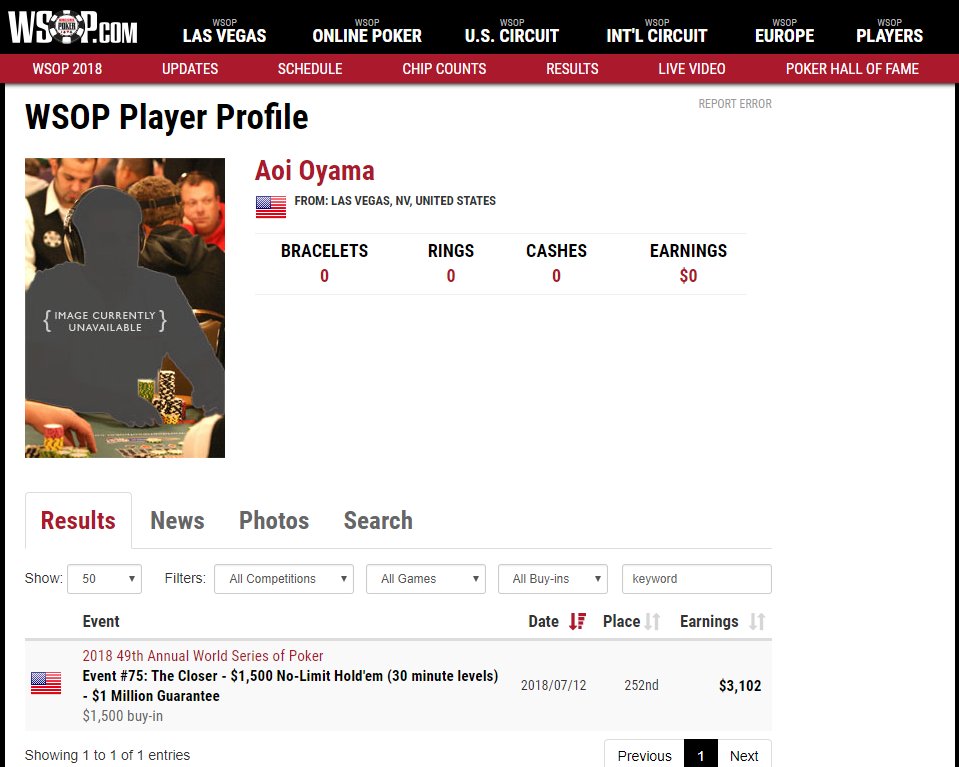Click the Next pagination button
The image size is (959, 767).
744,755
